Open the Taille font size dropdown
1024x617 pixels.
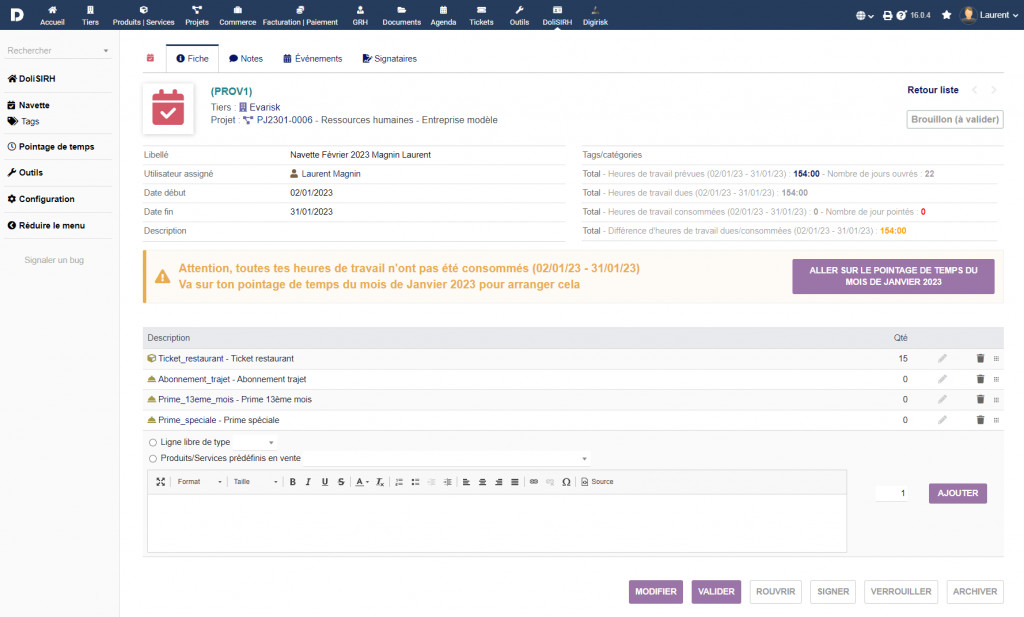(255, 482)
